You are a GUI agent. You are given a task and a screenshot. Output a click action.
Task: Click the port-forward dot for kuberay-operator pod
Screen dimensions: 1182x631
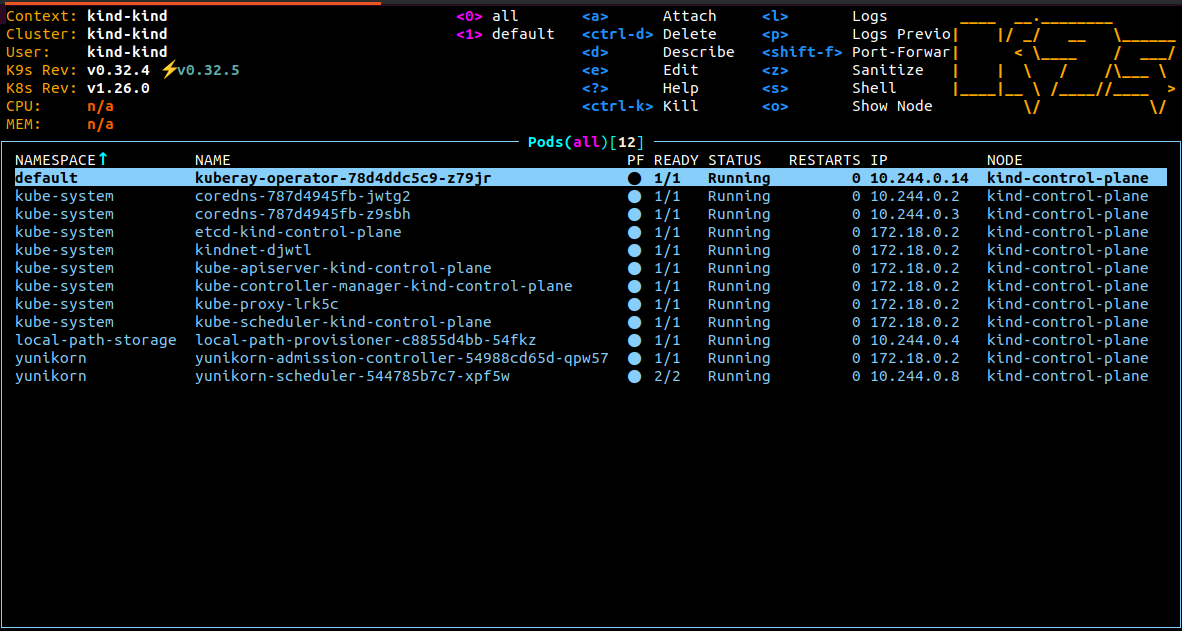(634, 178)
